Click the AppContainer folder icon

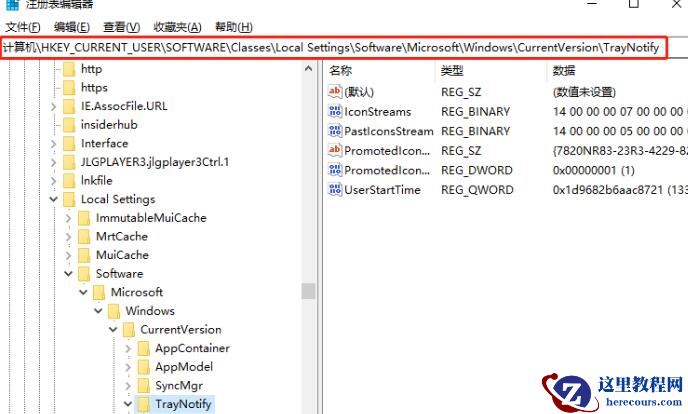point(143,349)
